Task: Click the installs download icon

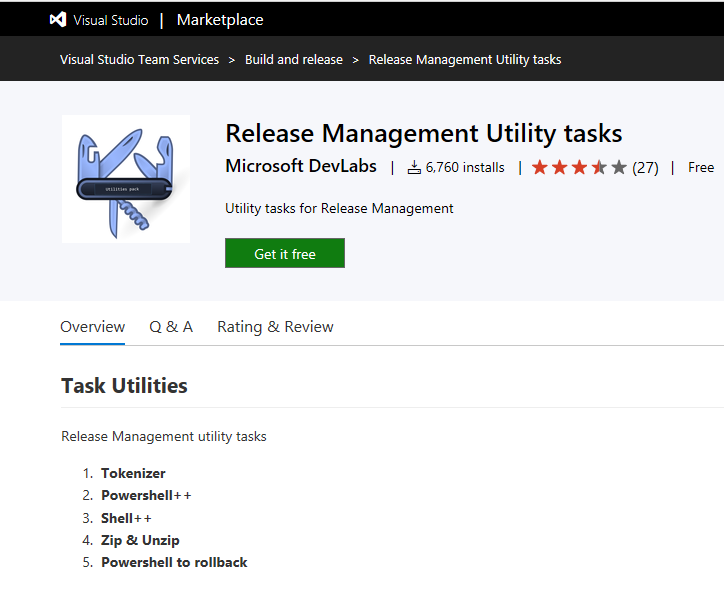Action: pos(414,167)
